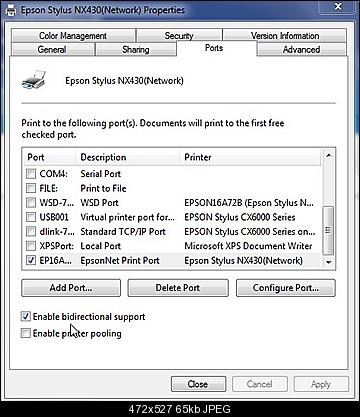The image size is (360, 417).
Task: Check the WSD-7... port checkbox
Action: click(x=31, y=203)
